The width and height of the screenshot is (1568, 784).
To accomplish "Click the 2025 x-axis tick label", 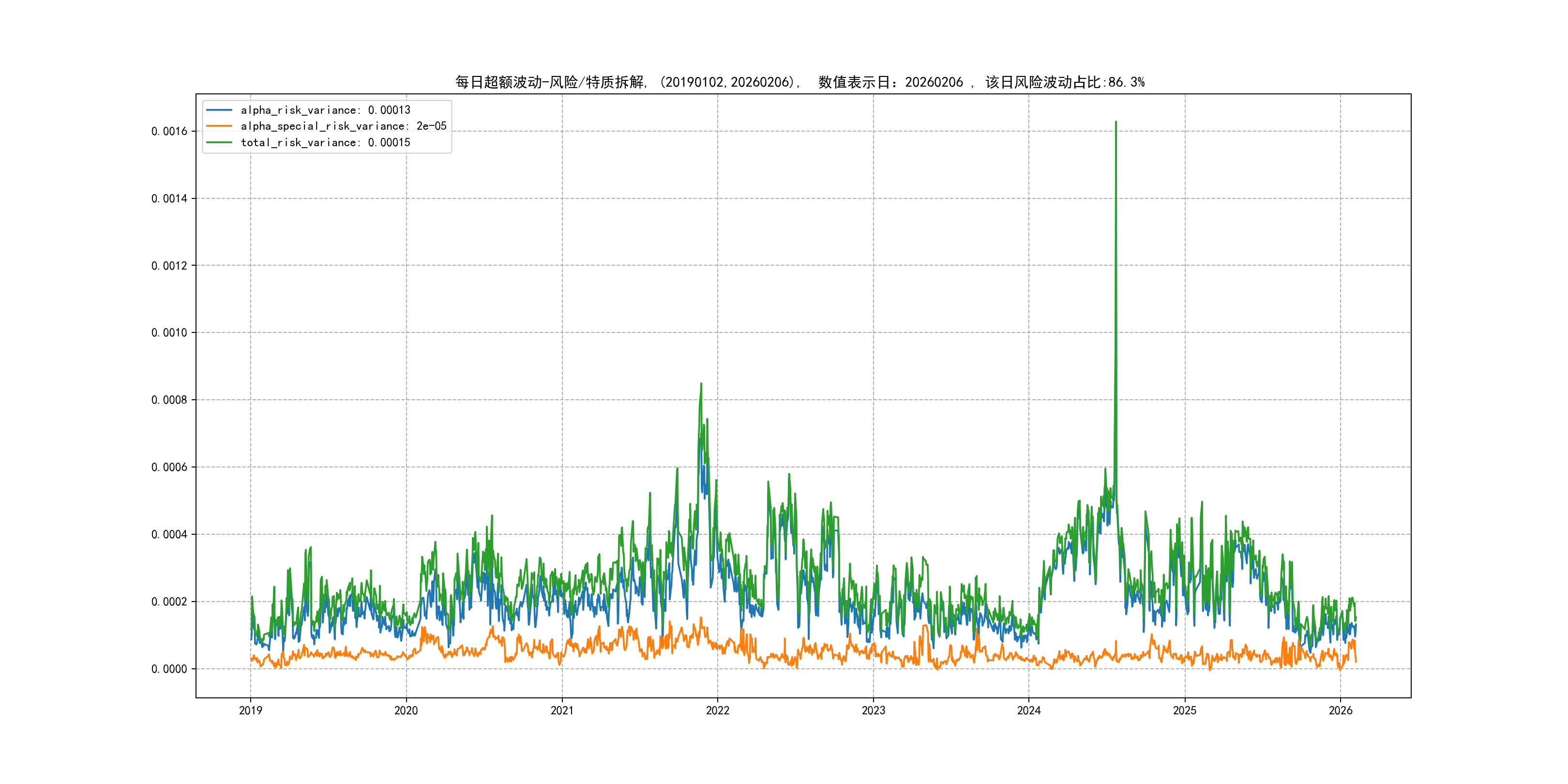I will point(1185,710).
